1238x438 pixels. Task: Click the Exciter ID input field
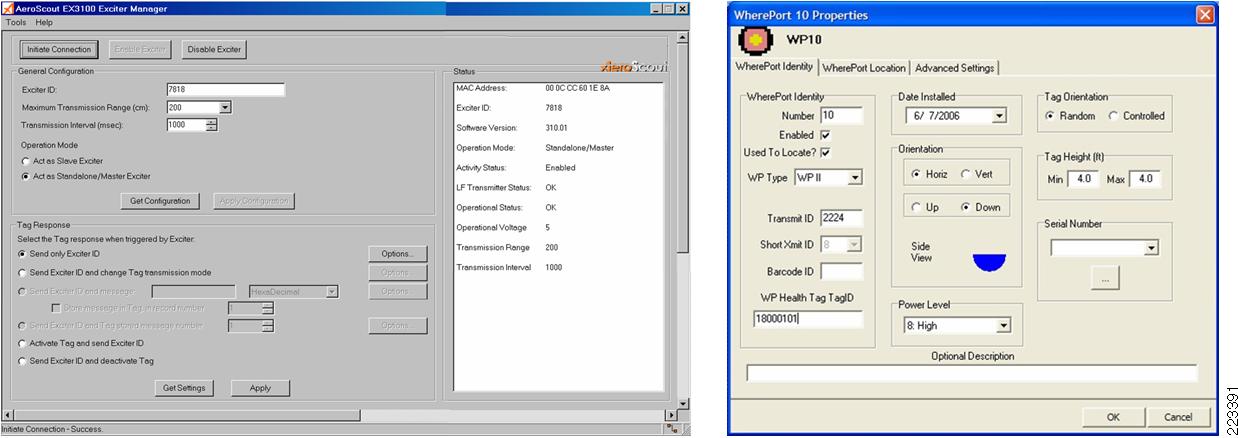pos(226,90)
